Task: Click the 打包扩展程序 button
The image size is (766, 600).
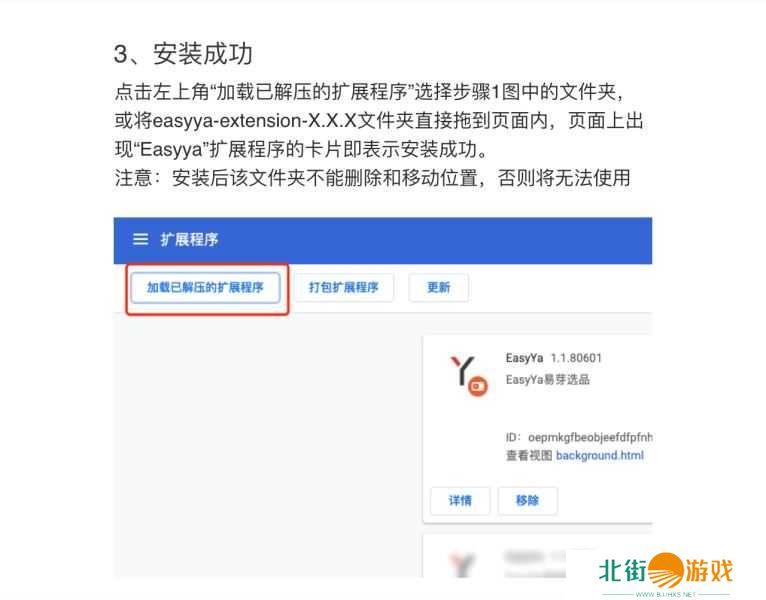Action: pyautogui.click(x=343, y=287)
